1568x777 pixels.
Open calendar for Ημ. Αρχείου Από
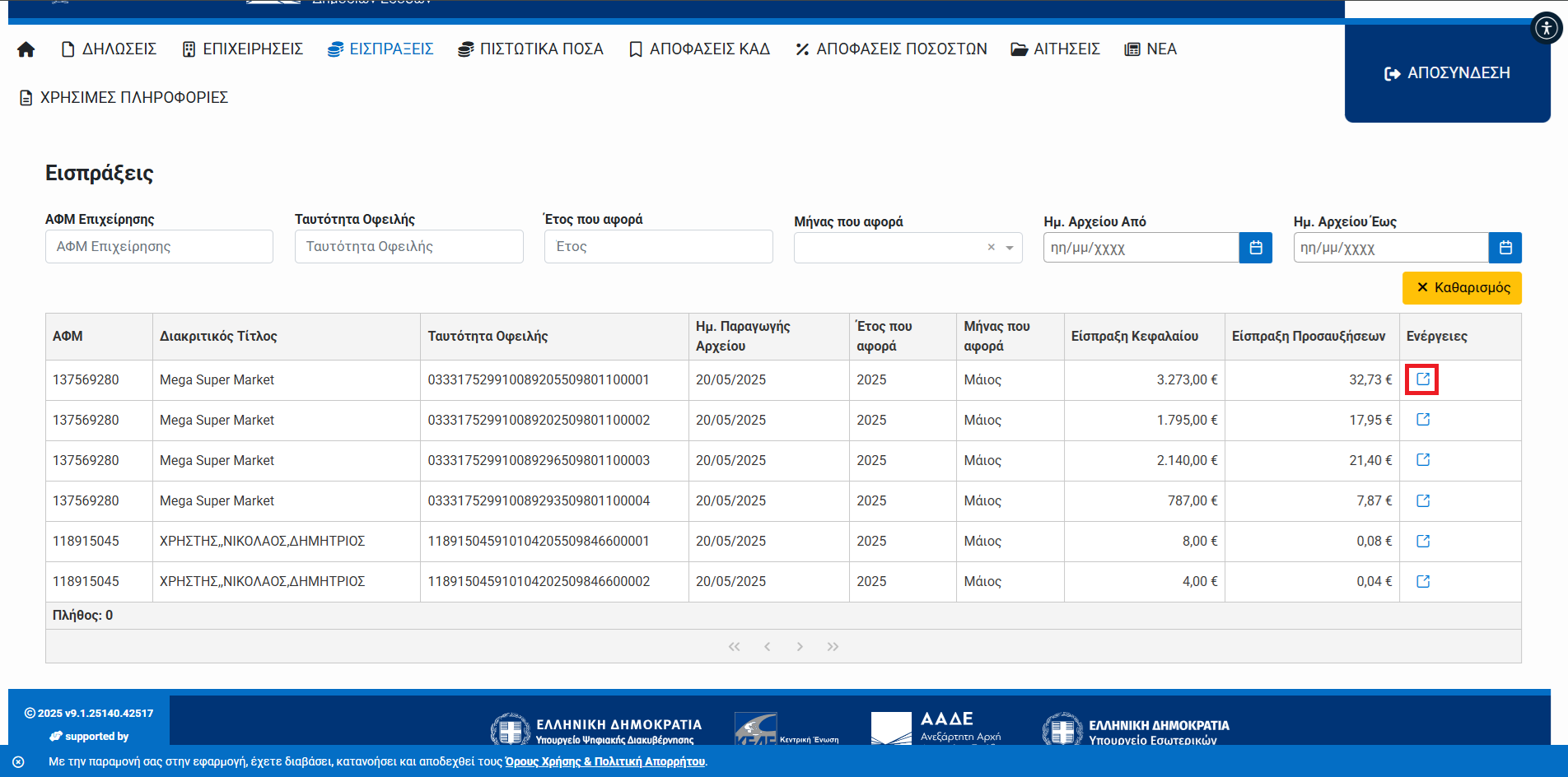point(1256,248)
